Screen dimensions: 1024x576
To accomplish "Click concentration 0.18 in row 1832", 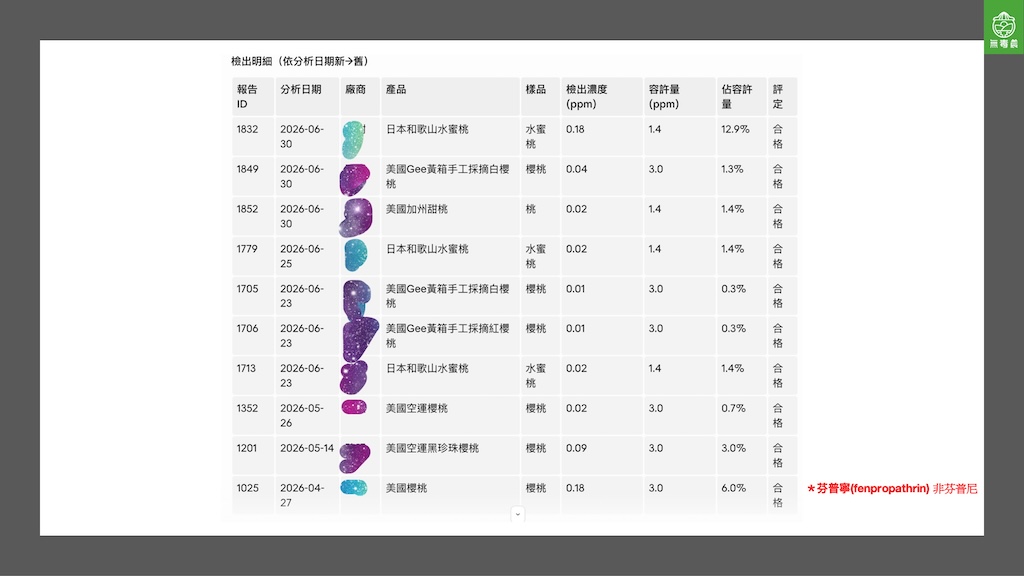I will [575, 129].
